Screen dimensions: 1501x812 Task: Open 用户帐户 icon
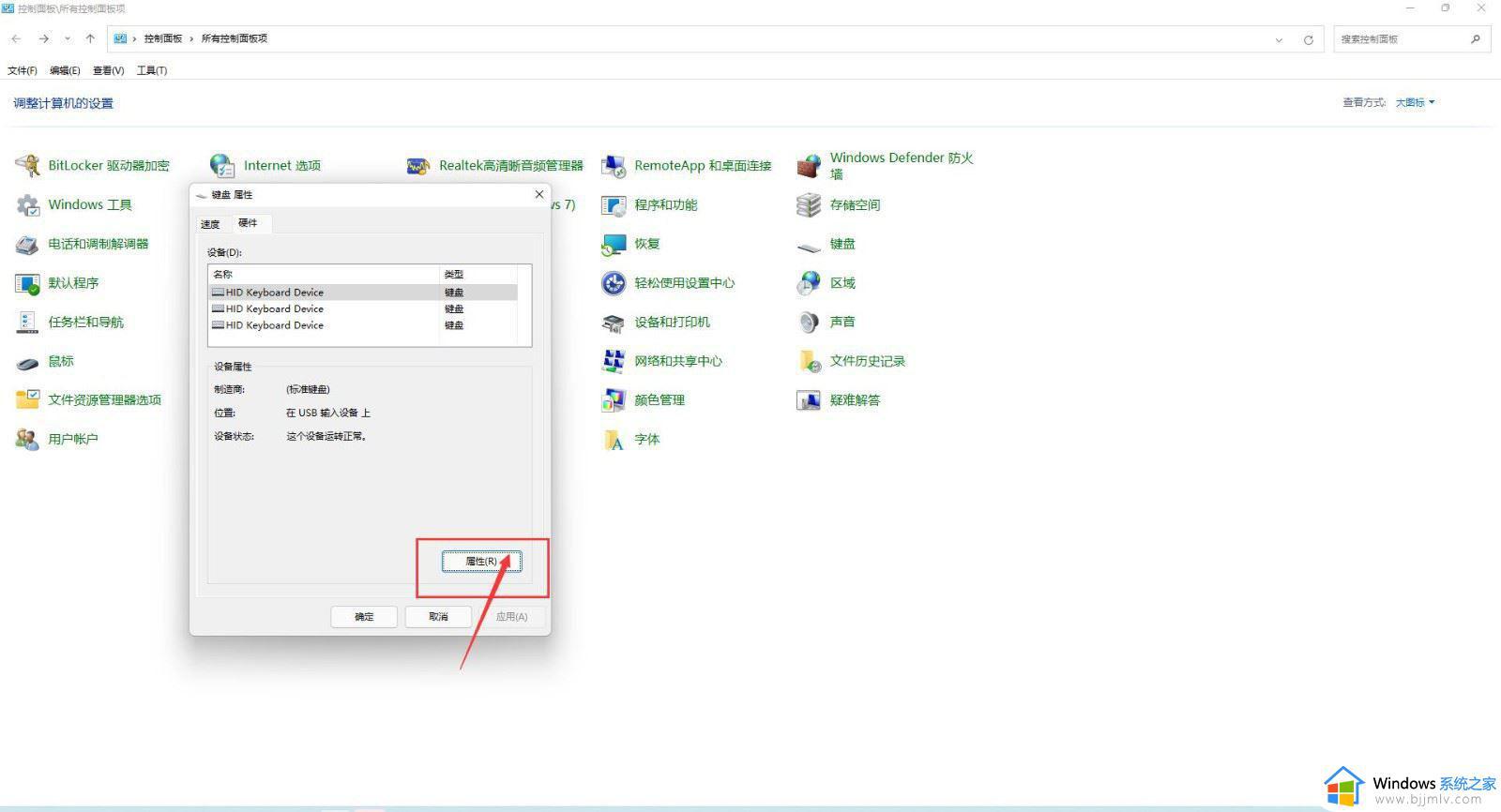tap(28, 439)
